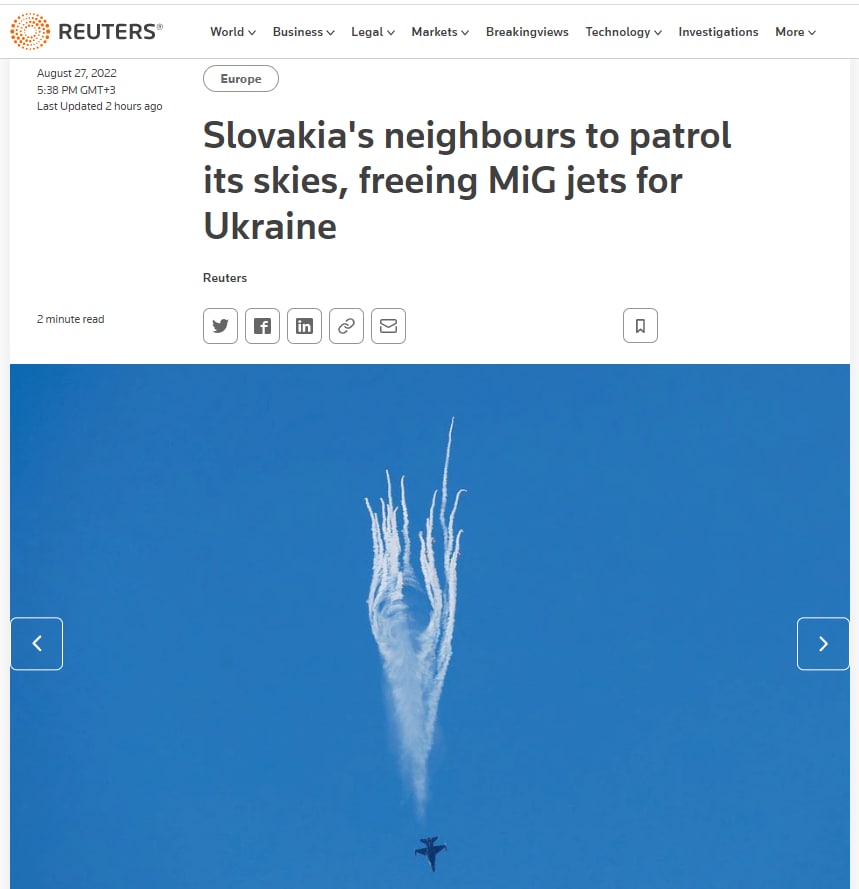Go to Reuters homepage via logo
This screenshot has width=859, height=889.
click(87, 31)
